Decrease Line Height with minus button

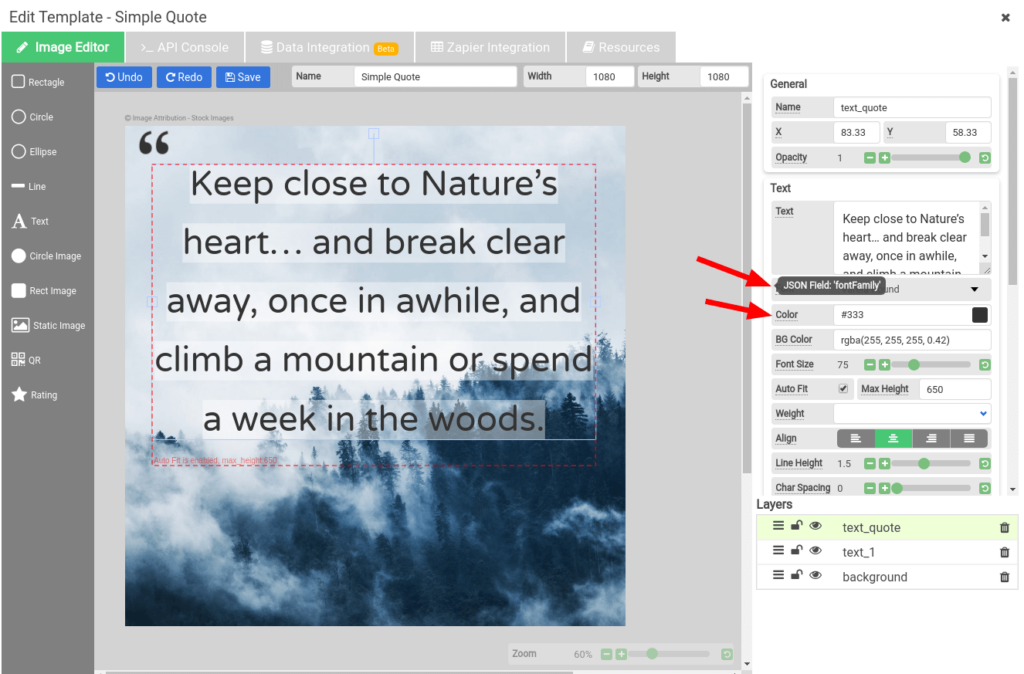click(x=869, y=464)
